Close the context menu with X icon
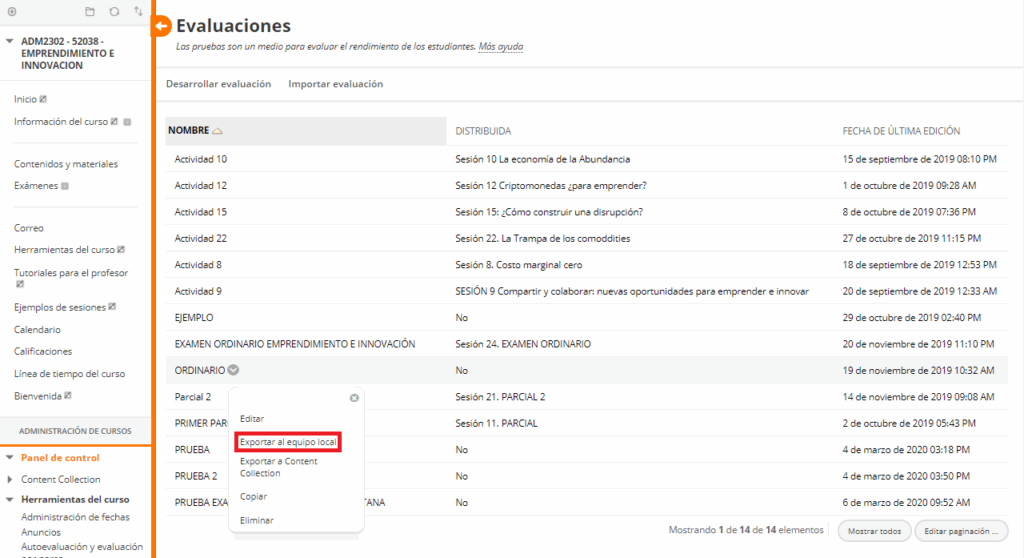Screen dimensions: 1024x558 tap(354, 398)
